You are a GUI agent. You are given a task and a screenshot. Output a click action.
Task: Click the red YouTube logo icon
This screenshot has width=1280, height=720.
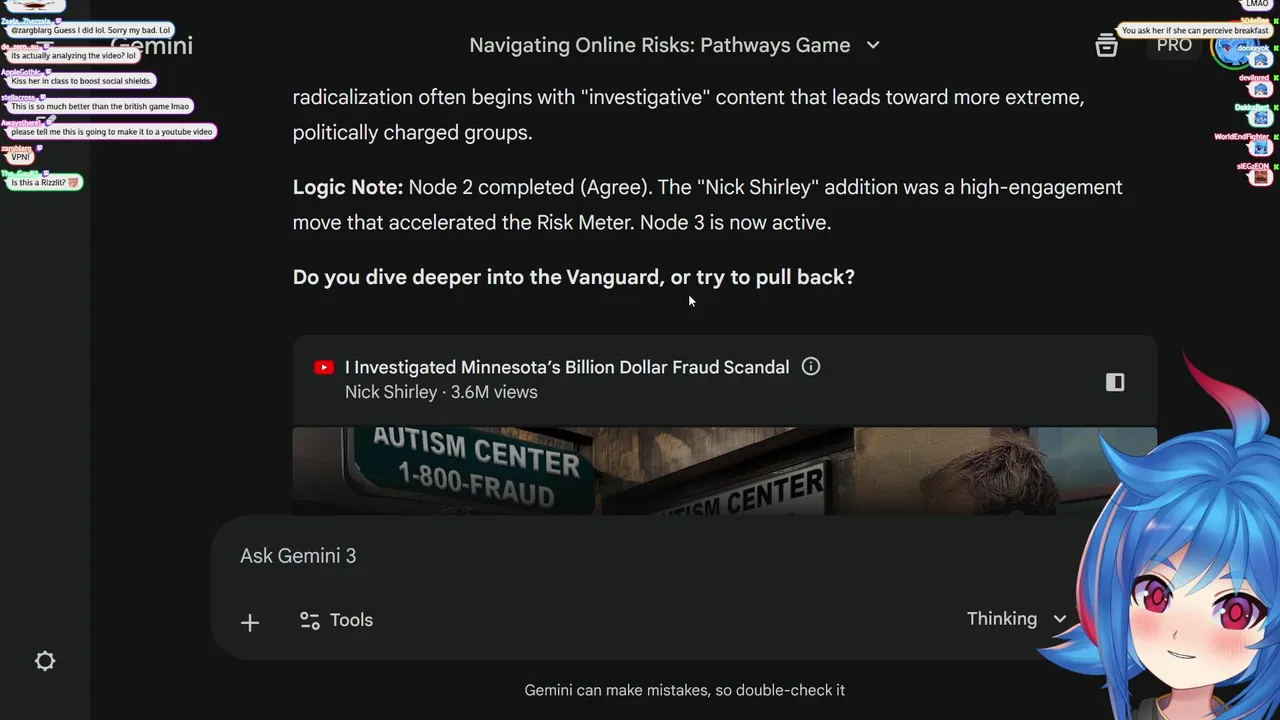tap(324, 367)
